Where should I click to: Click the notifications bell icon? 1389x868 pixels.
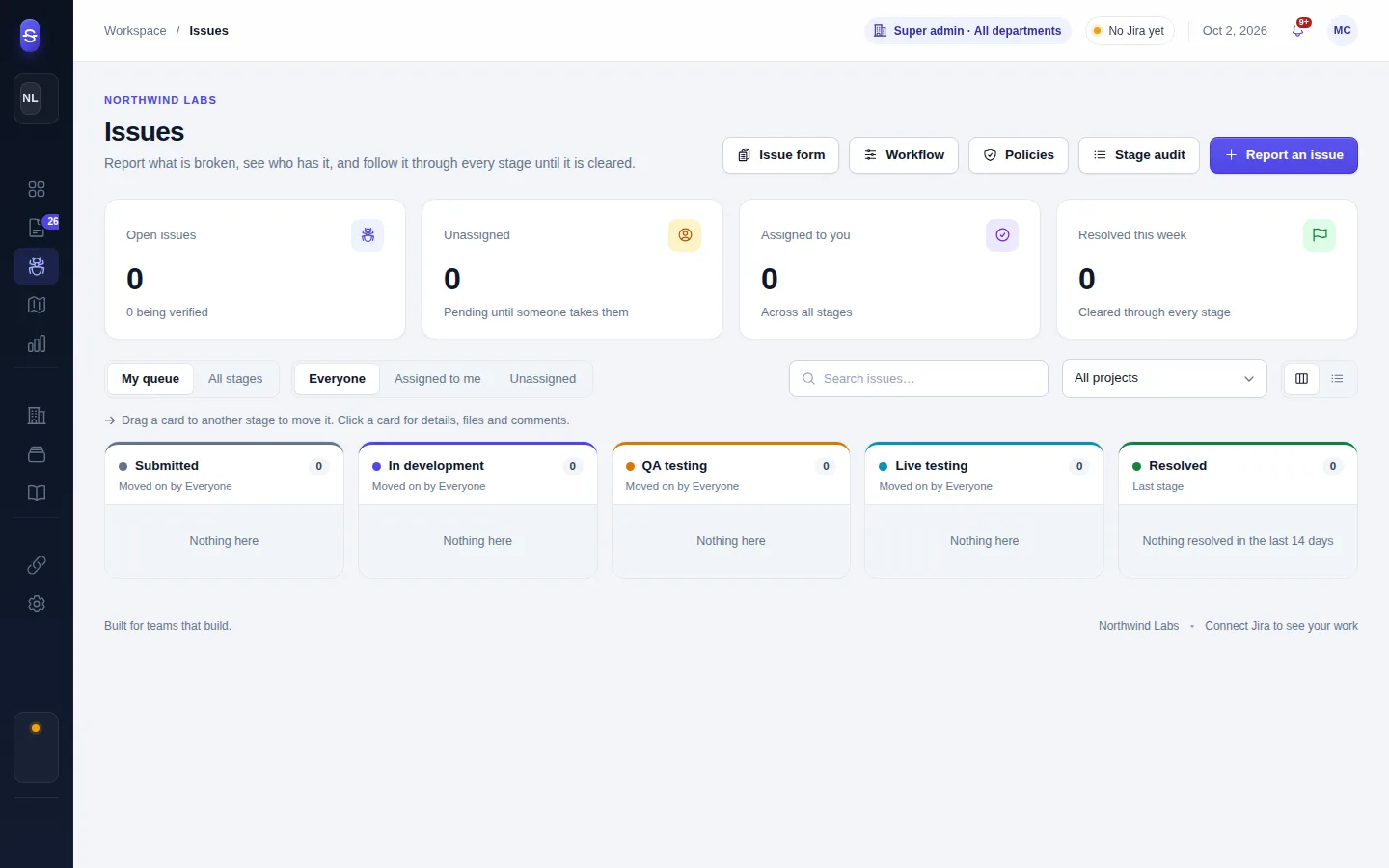[x=1298, y=31]
